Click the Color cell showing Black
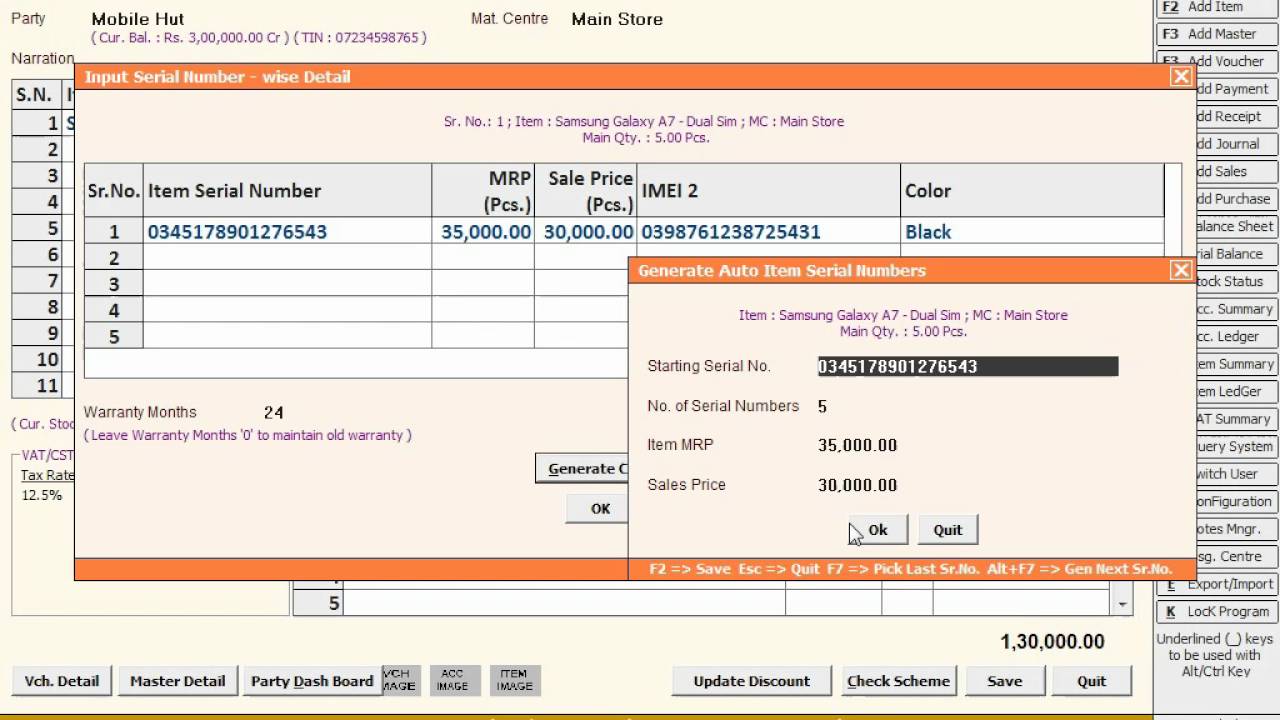 (1032, 231)
